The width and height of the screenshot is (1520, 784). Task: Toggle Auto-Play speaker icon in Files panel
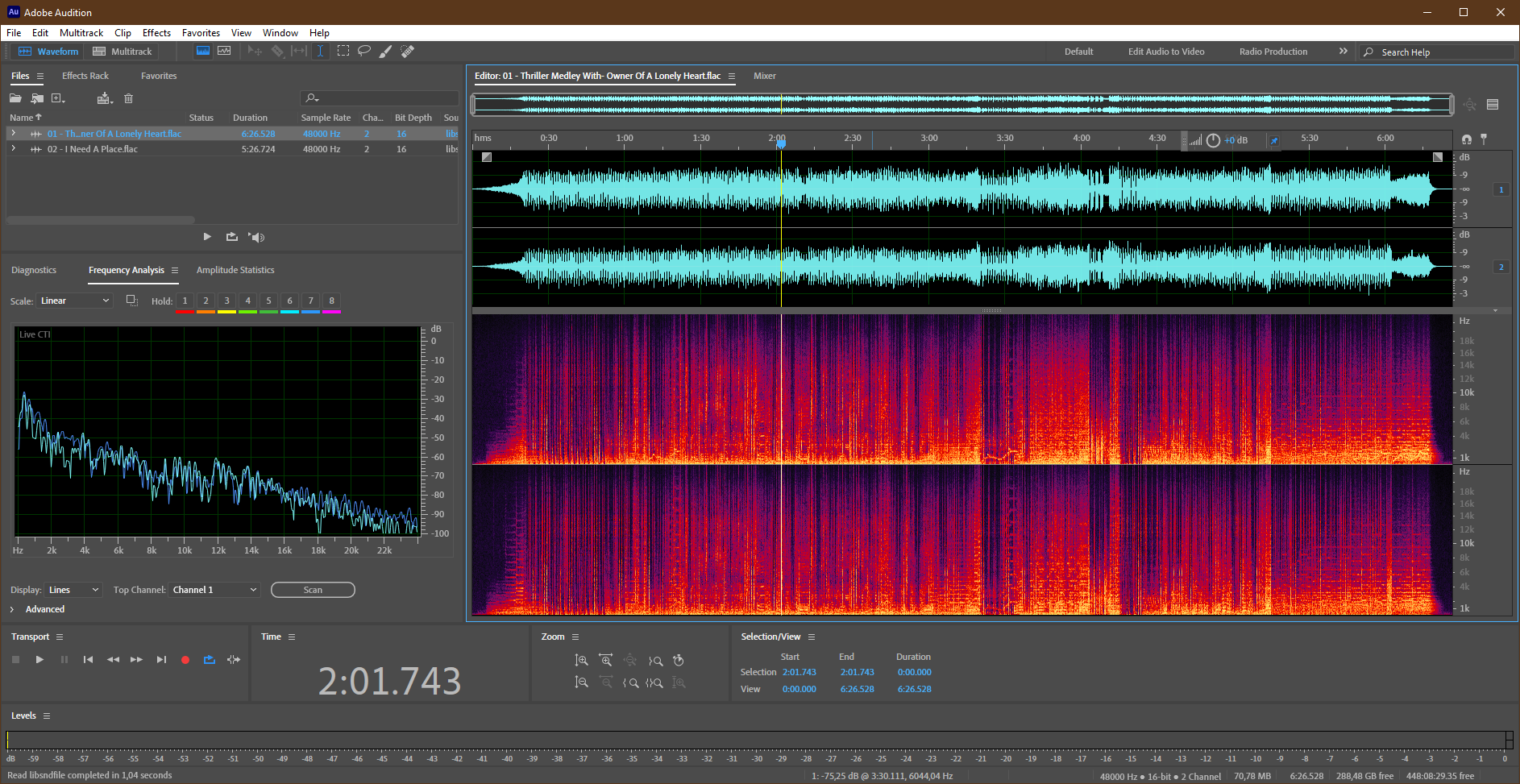click(256, 237)
